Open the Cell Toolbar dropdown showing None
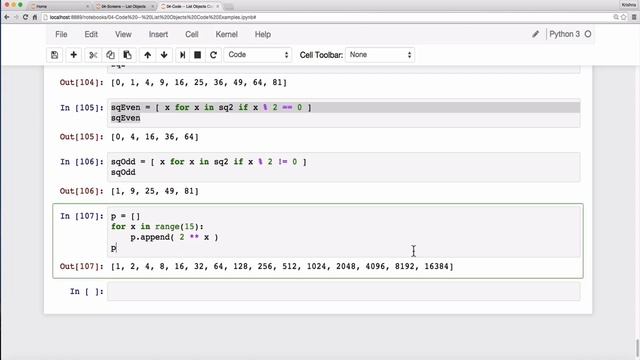Screen dimensions: 640x360 tap(380, 55)
